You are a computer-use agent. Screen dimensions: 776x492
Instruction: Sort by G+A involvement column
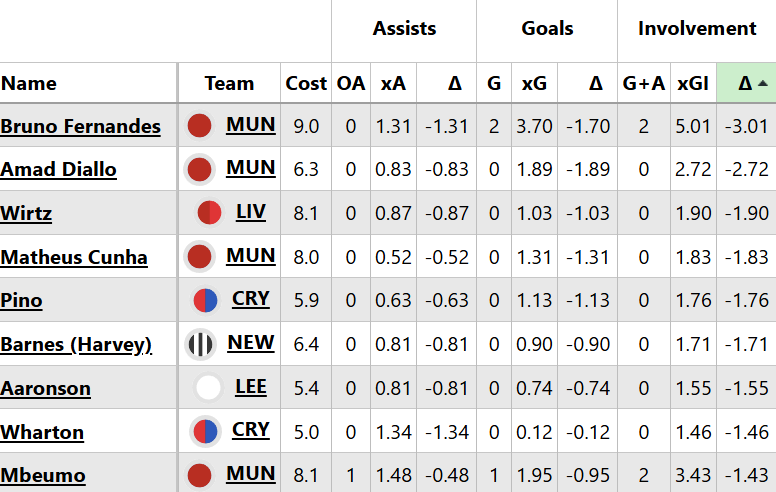[643, 84]
